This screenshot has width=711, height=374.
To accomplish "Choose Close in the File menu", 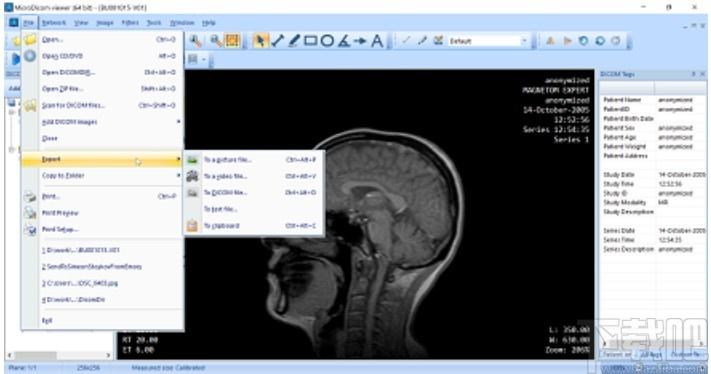I will point(103,138).
